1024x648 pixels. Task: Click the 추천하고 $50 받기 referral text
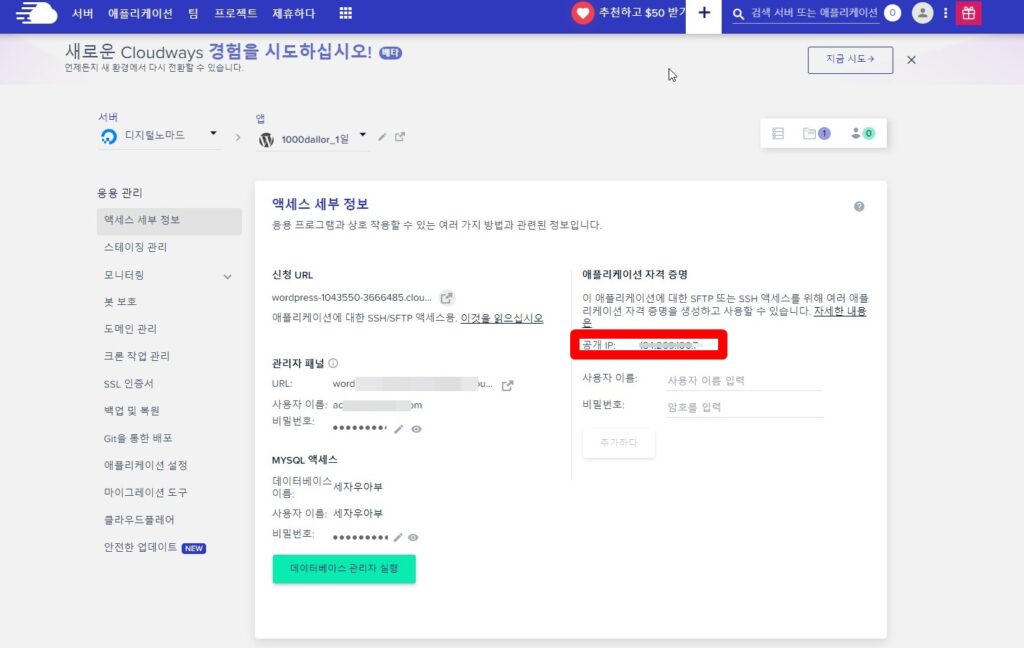pyautogui.click(x=642, y=13)
